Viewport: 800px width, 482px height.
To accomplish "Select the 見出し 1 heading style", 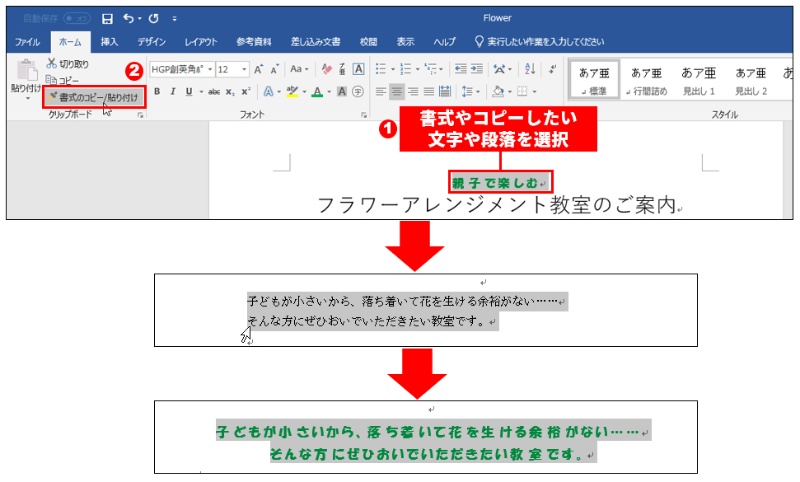I will point(698,80).
